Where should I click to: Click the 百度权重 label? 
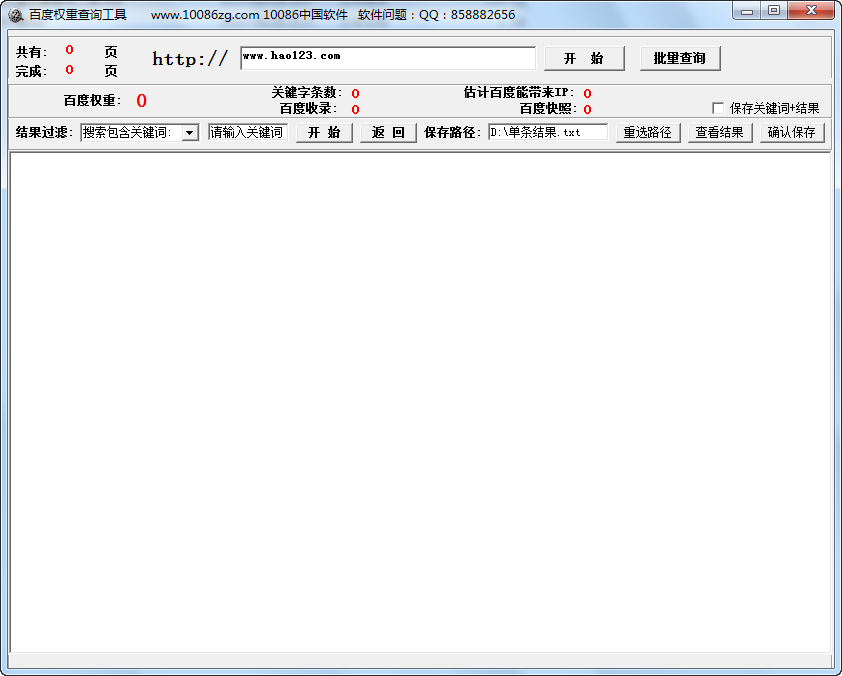(x=92, y=100)
